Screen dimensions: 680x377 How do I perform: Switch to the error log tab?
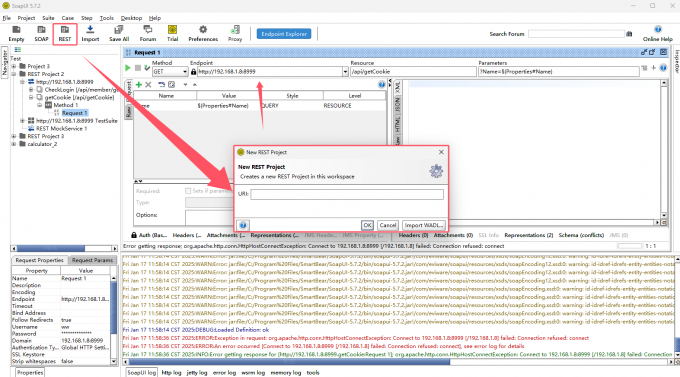pyautogui.click(x=224, y=373)
